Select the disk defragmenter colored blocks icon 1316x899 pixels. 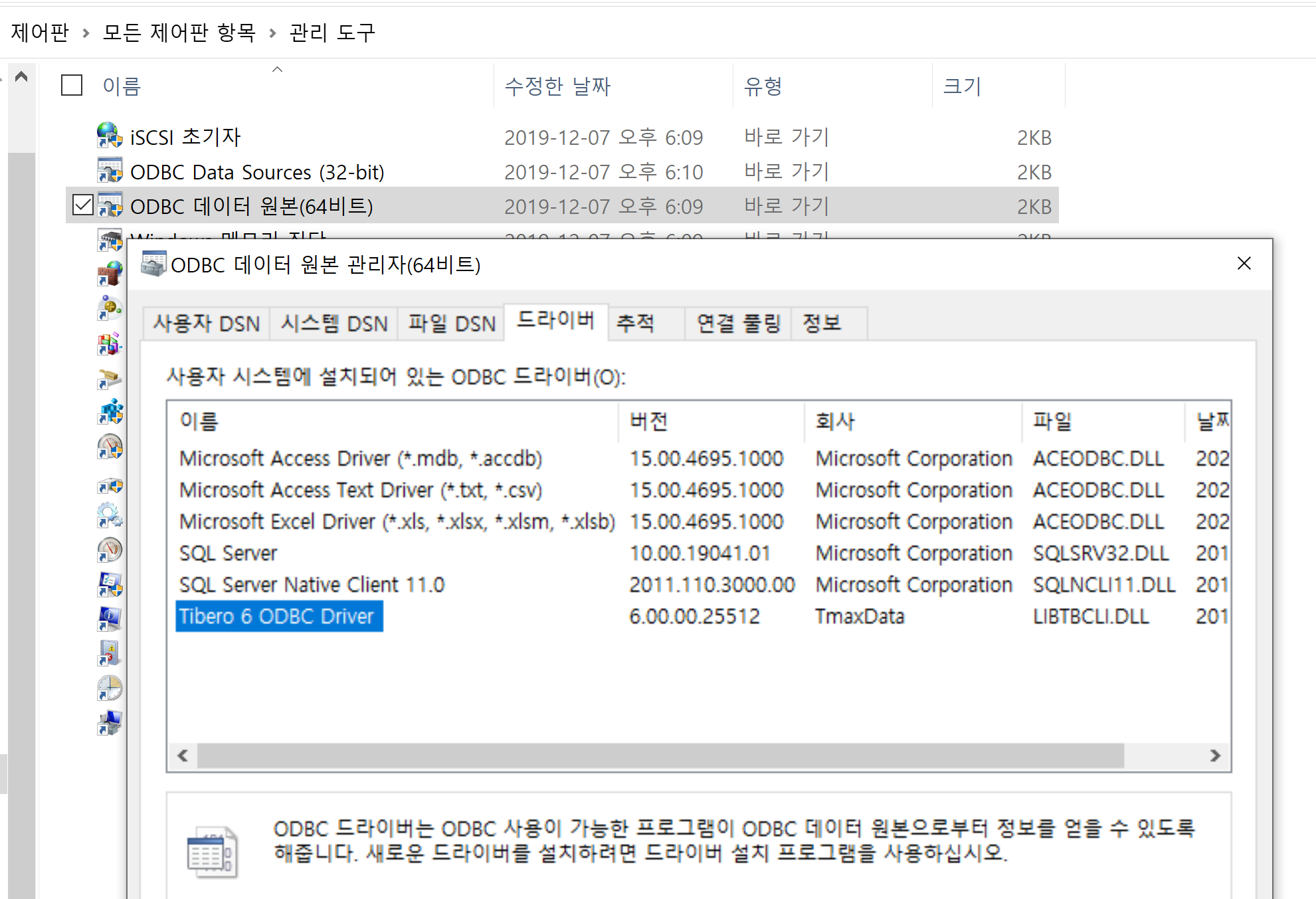110,344
